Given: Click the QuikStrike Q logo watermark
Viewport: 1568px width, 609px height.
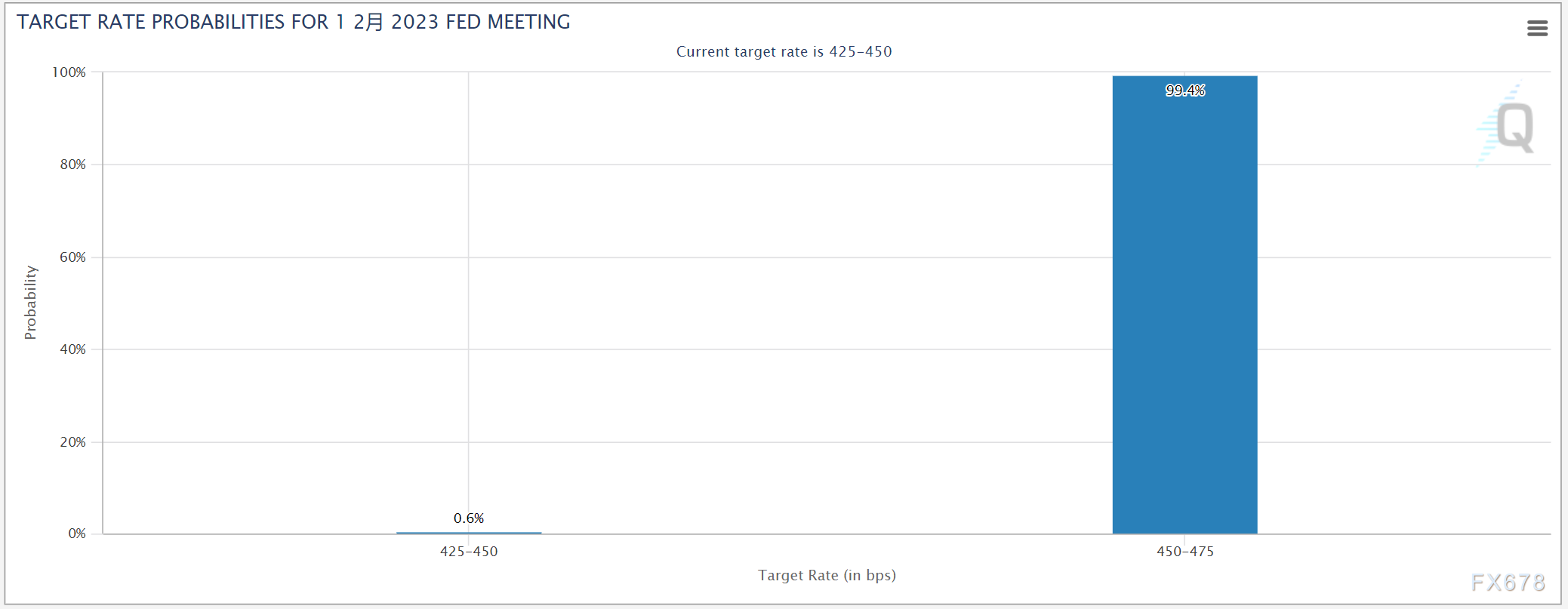Looking at the screenshot, I should tap(1506, 125).
